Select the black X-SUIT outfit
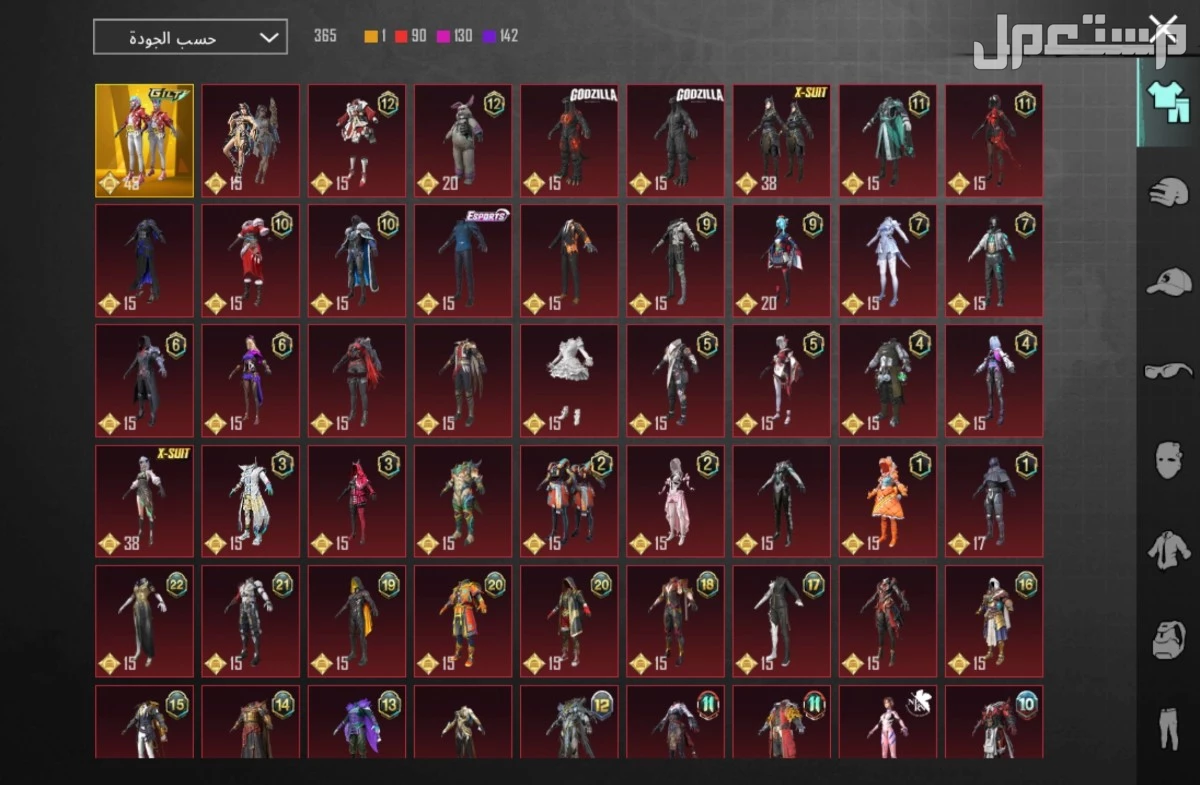1200x785 pixels. pos(781,140)
